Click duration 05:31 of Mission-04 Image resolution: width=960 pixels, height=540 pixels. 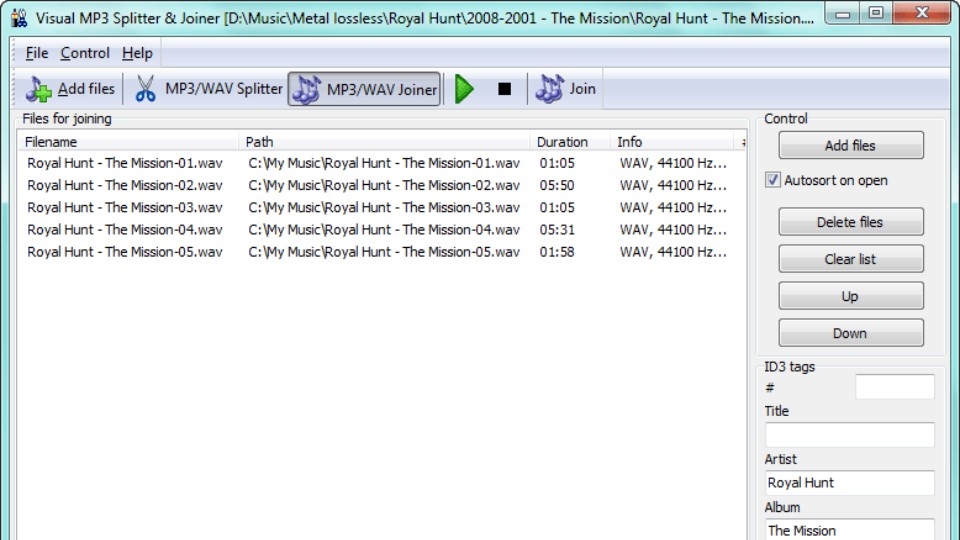(x=557, y=230)
